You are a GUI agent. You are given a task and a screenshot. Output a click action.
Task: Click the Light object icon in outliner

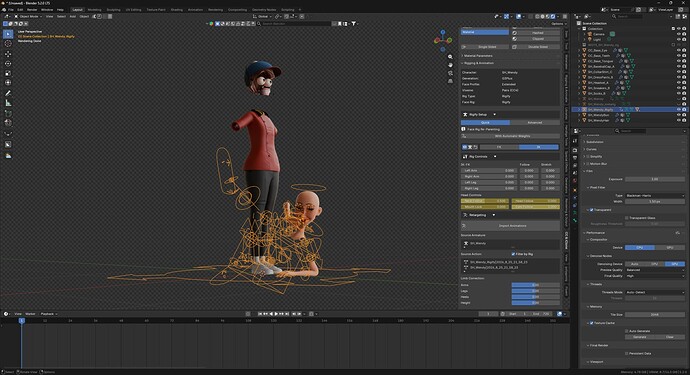click(x=590, y=39)
